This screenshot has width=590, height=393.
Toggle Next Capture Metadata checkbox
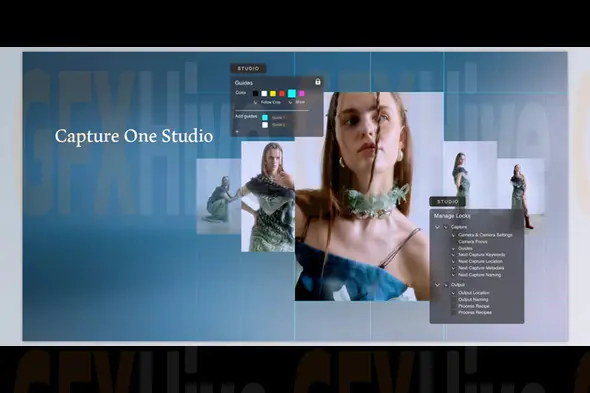(453, 268)
